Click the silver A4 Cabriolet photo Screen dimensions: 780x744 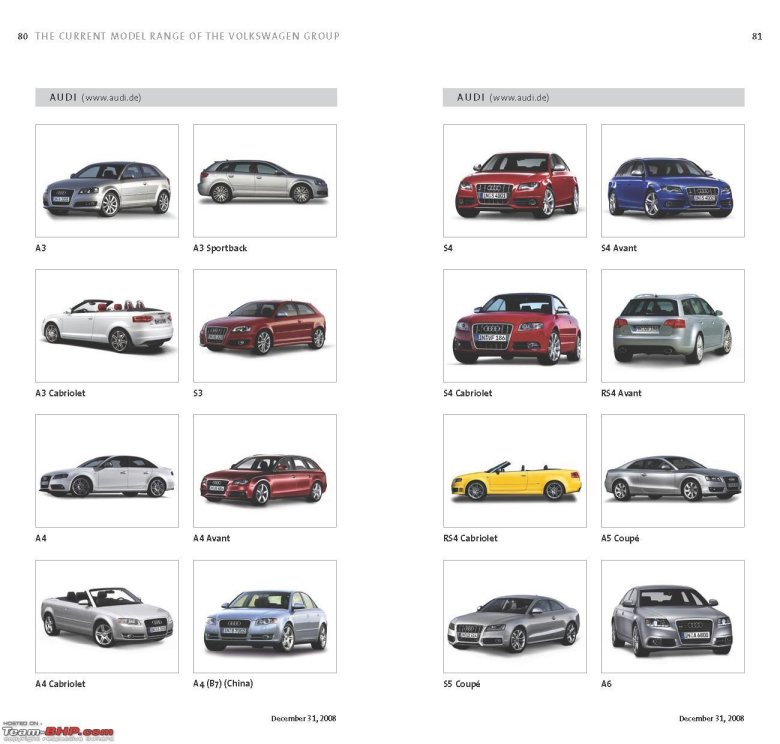click(107, 616)
